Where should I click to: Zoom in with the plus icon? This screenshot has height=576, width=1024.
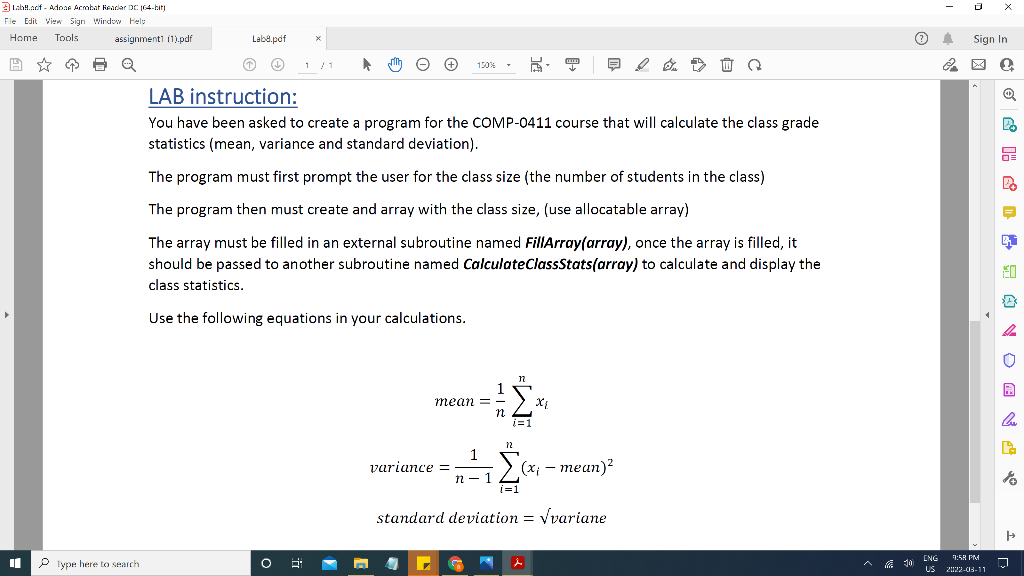tap(451, 65)
